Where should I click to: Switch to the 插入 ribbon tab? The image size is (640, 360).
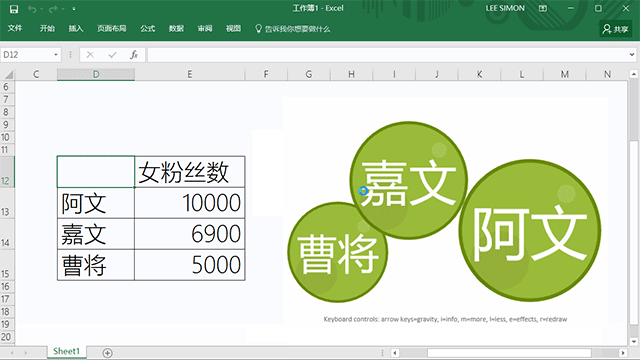pos(76,28)
